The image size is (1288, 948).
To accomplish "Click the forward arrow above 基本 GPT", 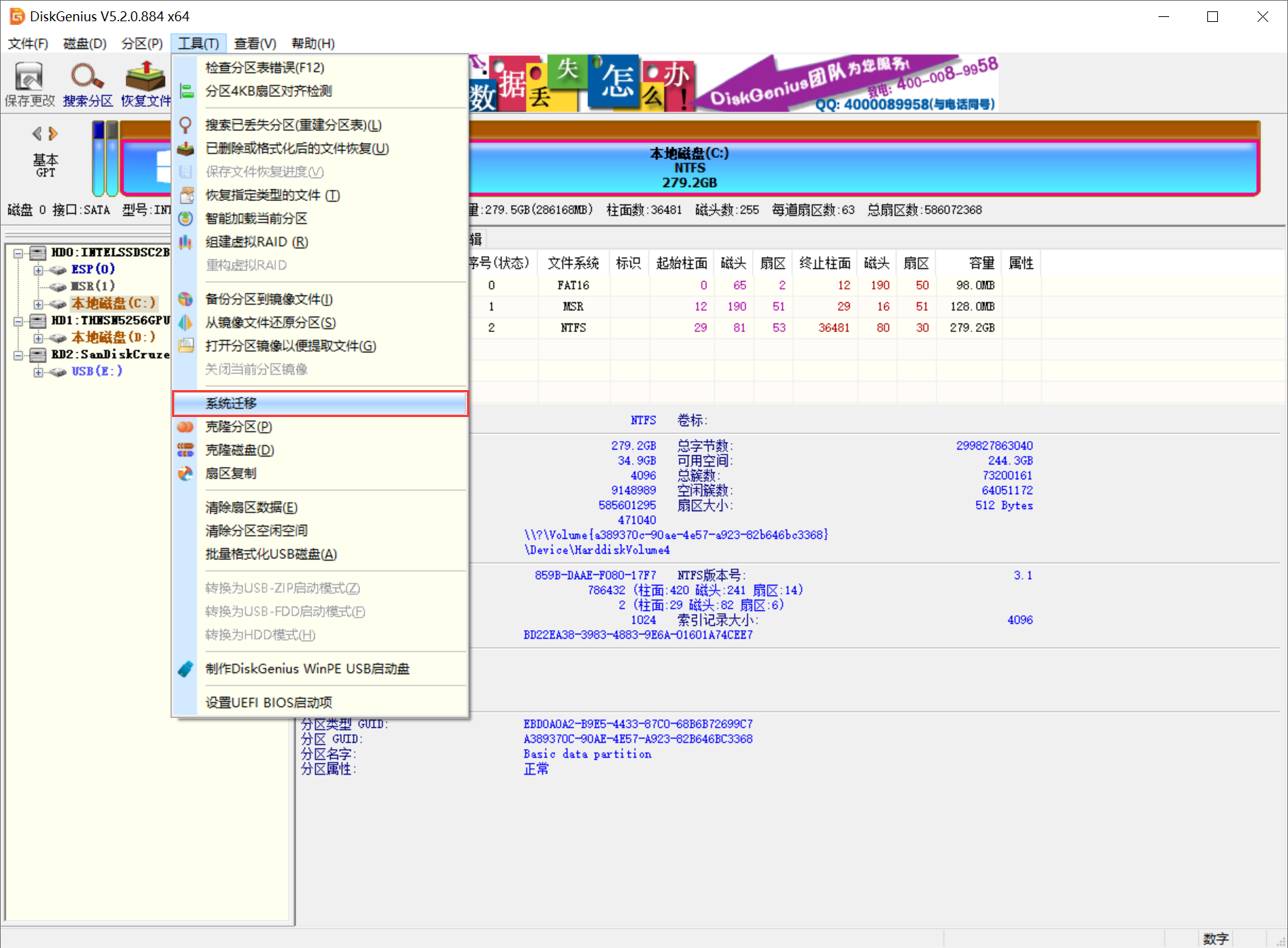I will (53, 133).
